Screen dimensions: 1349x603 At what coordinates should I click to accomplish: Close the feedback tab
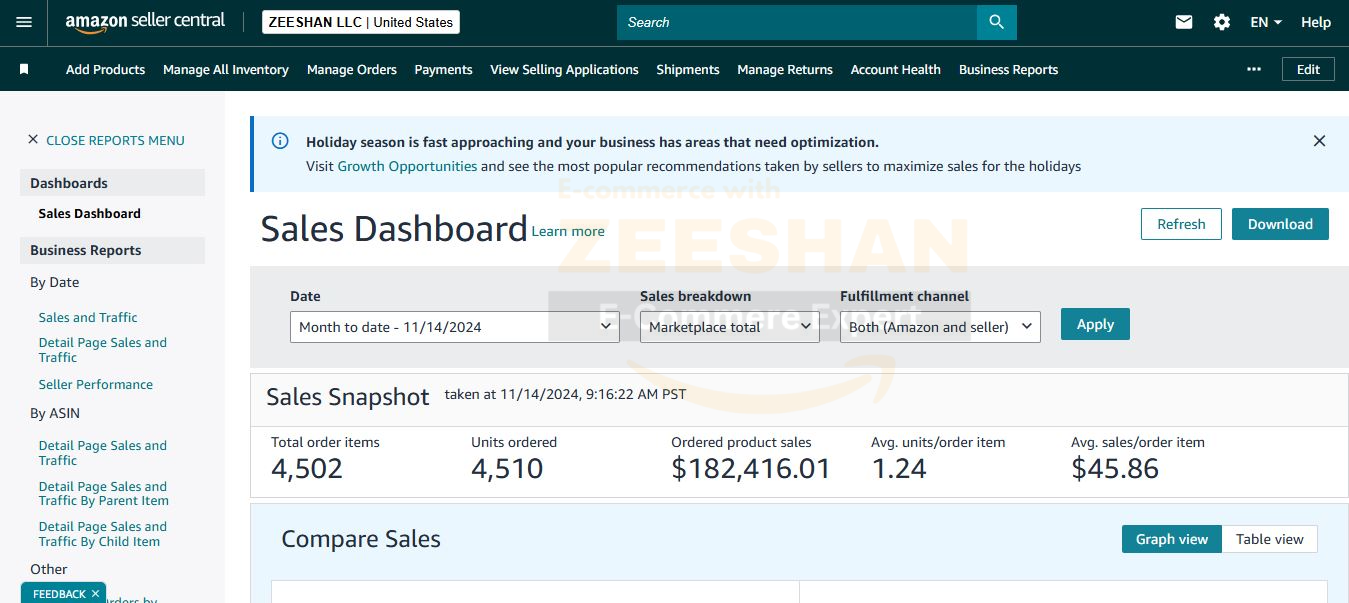point(96,594)
